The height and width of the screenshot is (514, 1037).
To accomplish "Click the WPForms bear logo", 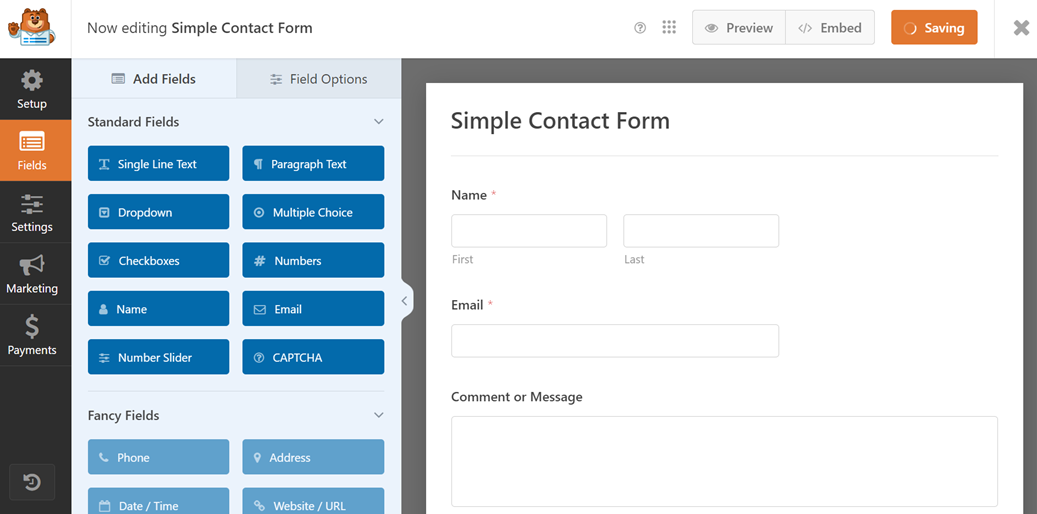I will (31, 28).
